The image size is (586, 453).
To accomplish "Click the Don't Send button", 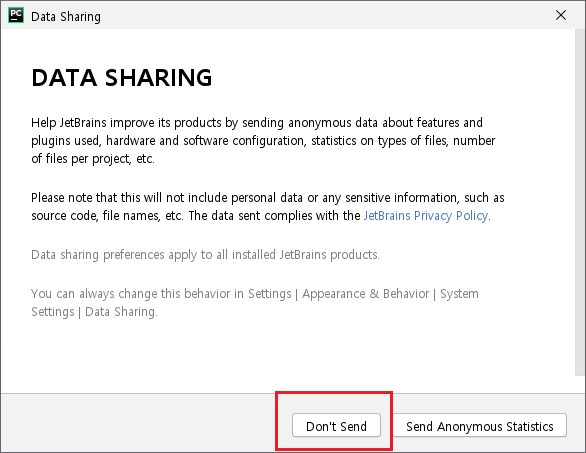I will coord(336,425).
